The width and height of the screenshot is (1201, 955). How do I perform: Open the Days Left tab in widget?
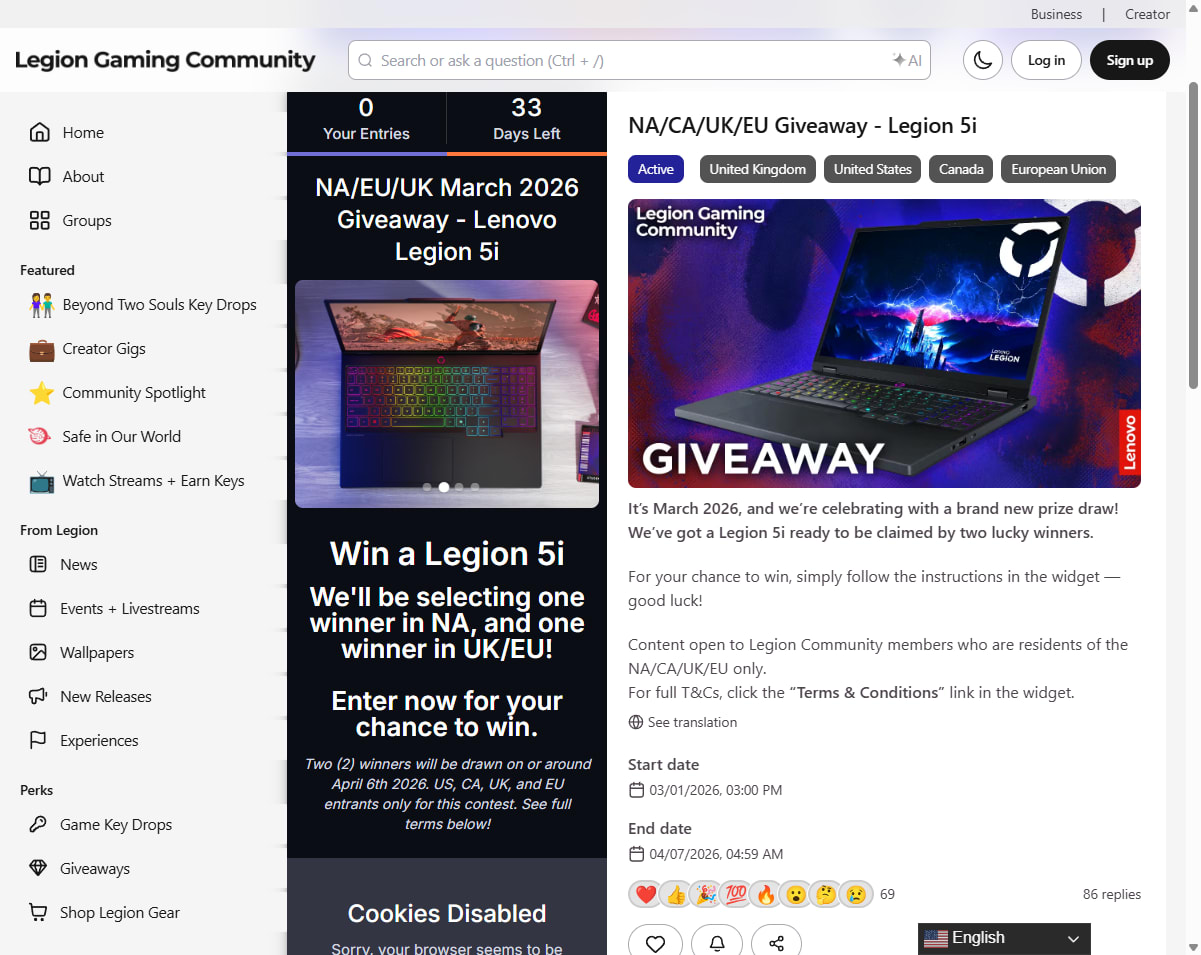tap(527, 122)
